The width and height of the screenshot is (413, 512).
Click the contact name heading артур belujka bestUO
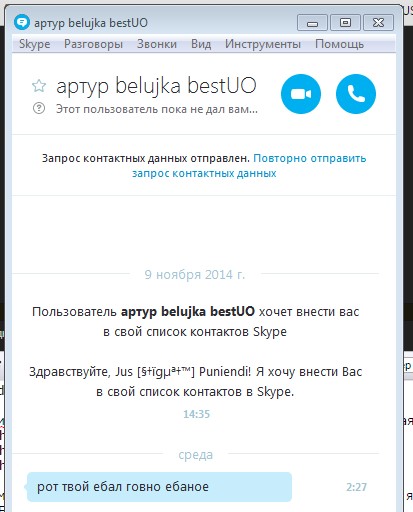coord(156,86)
